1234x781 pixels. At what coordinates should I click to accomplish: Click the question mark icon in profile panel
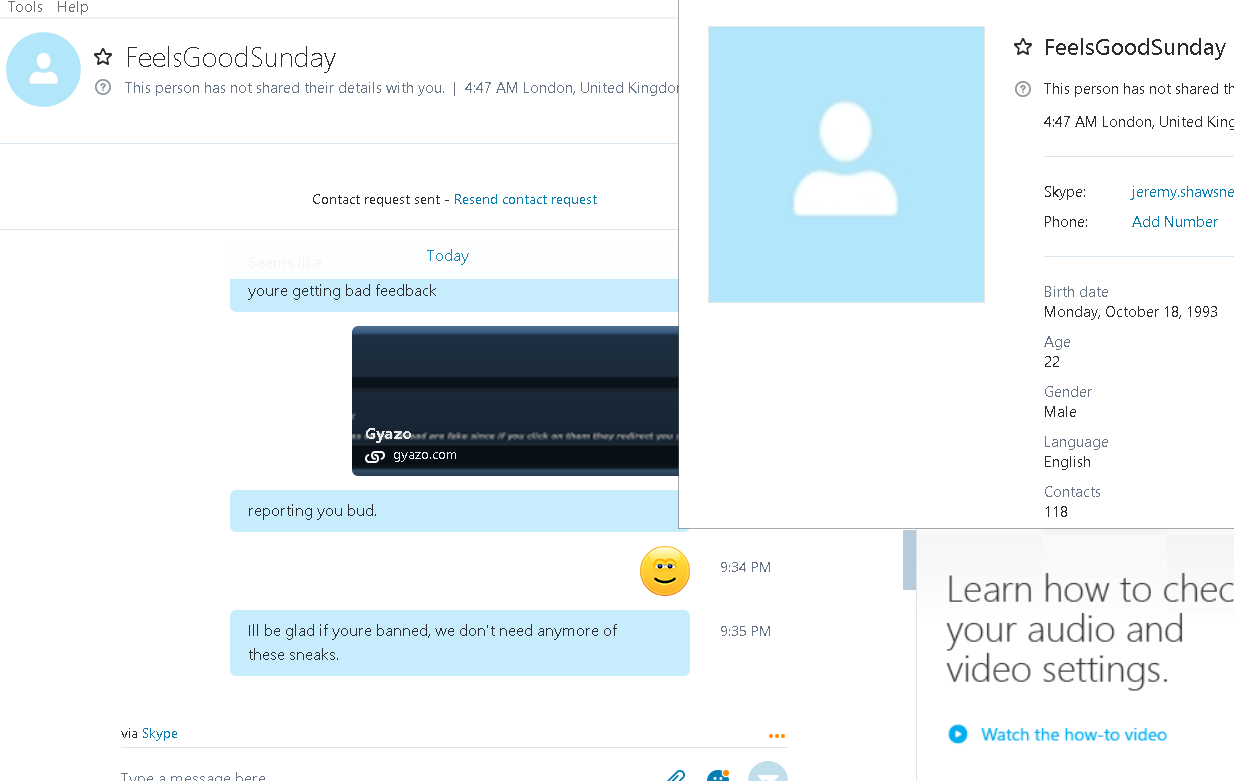[1022, 89]
